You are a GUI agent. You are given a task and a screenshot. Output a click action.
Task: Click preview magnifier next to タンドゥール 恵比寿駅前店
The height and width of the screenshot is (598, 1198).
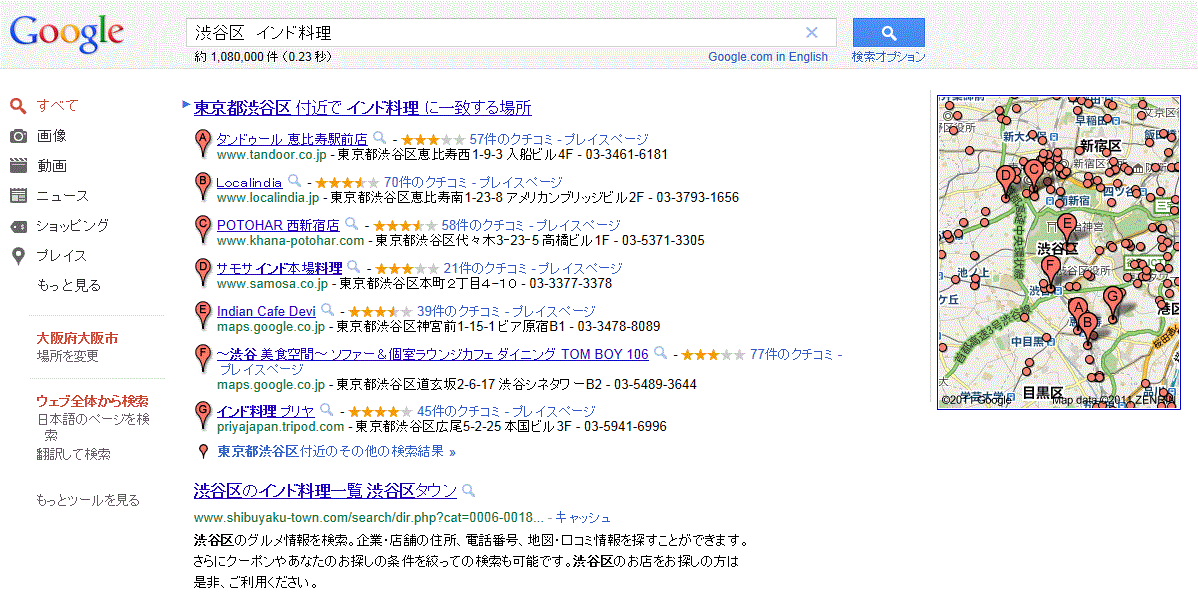(x=380, y=138)
